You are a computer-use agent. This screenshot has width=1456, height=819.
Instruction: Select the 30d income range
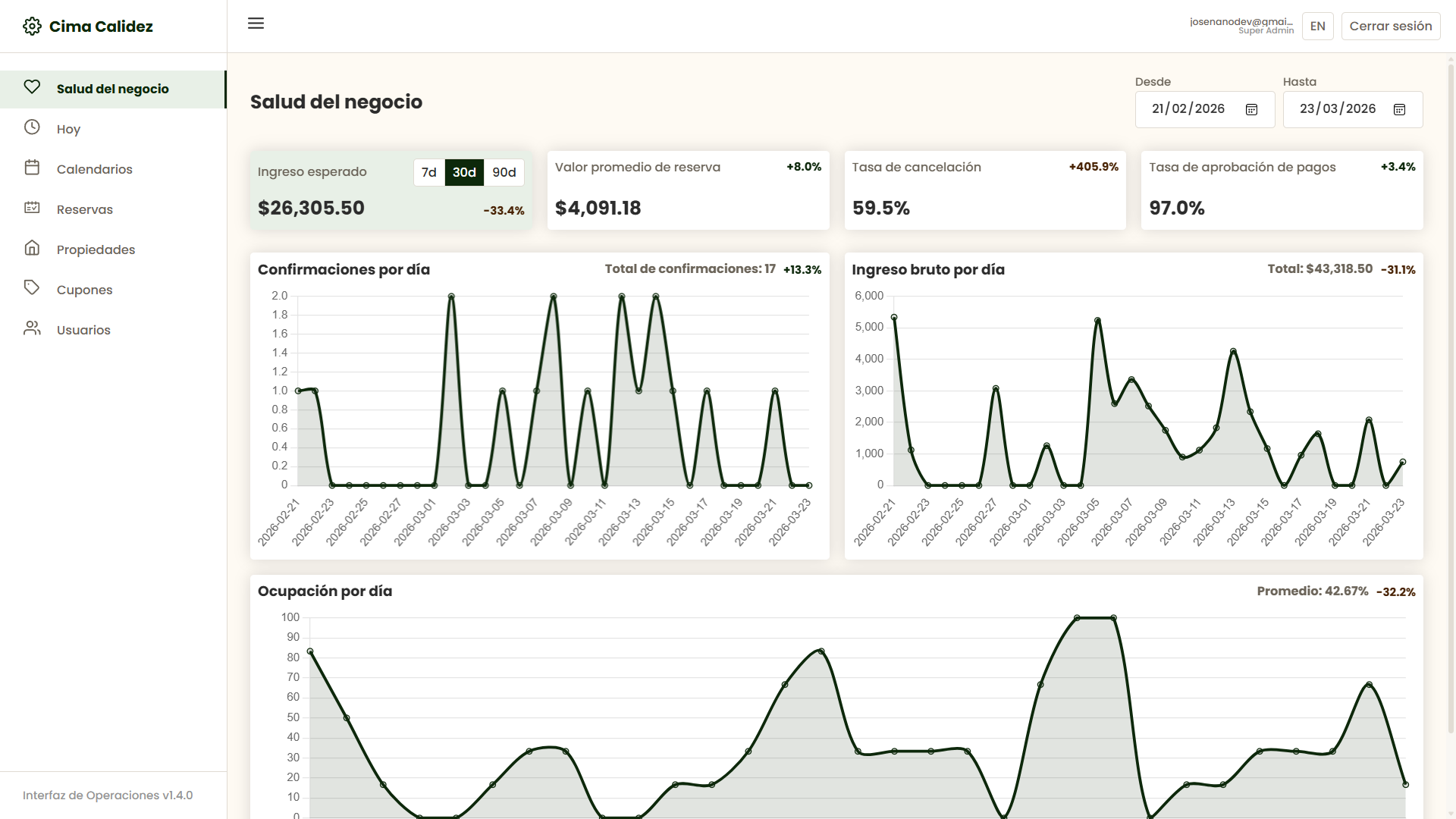[x=464, y=173]
